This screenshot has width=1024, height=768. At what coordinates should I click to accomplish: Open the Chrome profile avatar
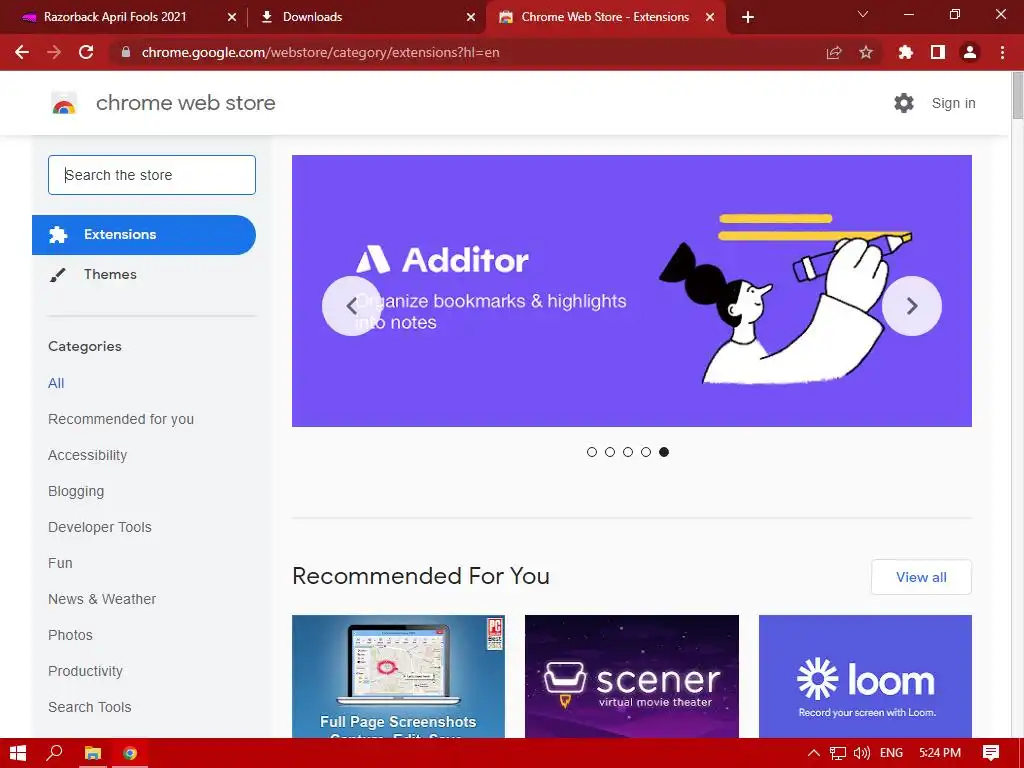(x=970, y=52)
